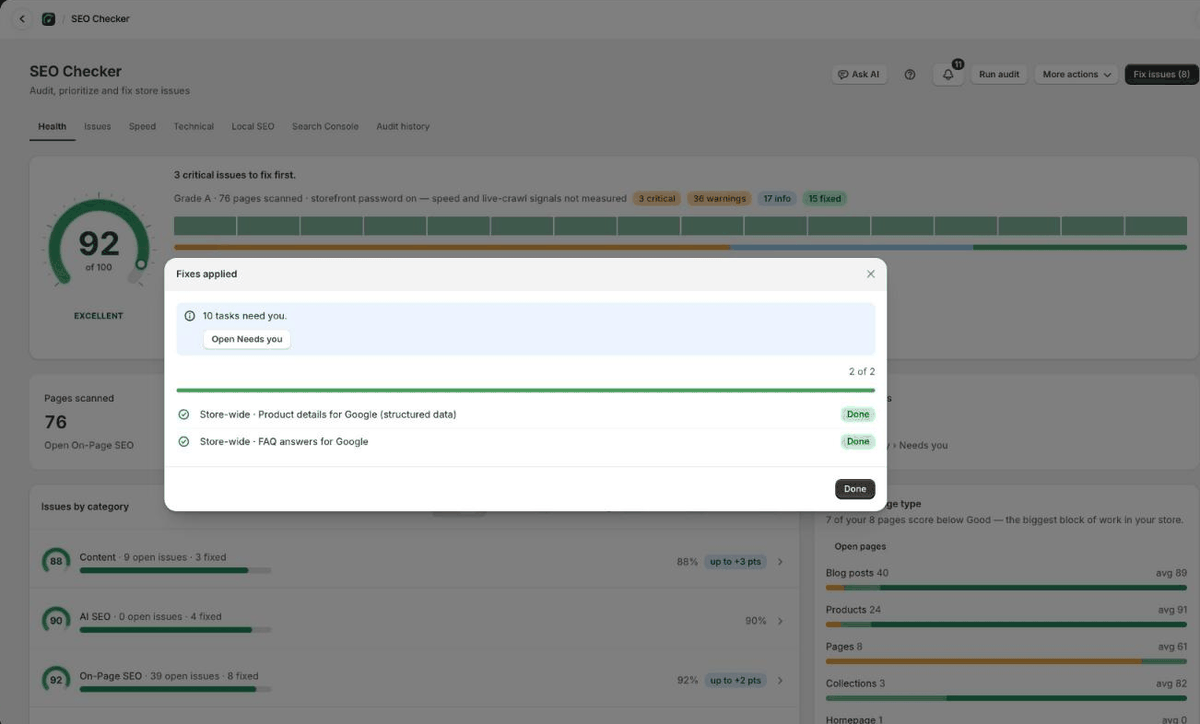Click the text Store-wide · FAQ answers for Google
This screenshot has width=1200, height=724.
[x=284, y=441]
